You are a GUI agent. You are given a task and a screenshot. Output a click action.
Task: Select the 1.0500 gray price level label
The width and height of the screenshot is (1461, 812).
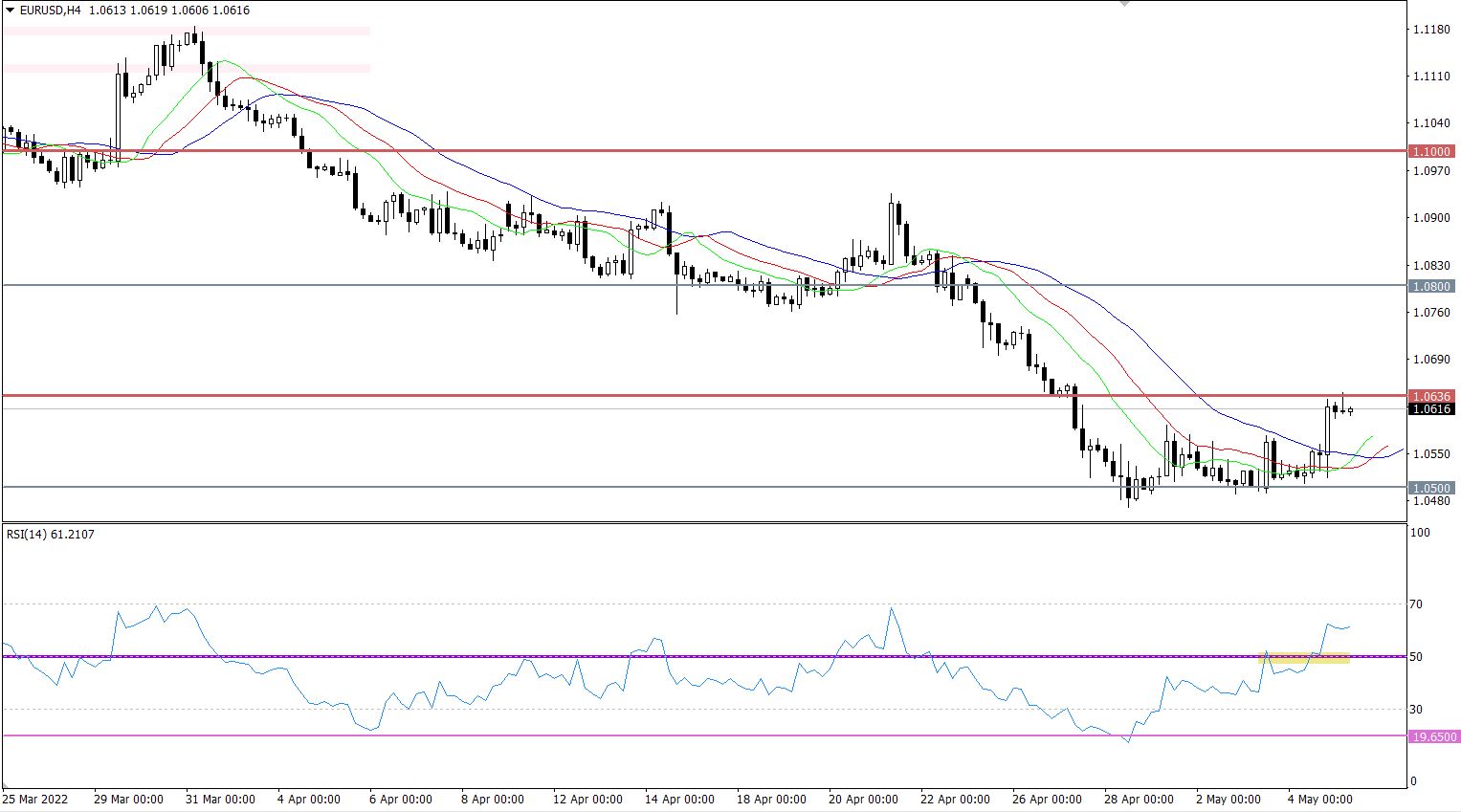click(1432, 488)
